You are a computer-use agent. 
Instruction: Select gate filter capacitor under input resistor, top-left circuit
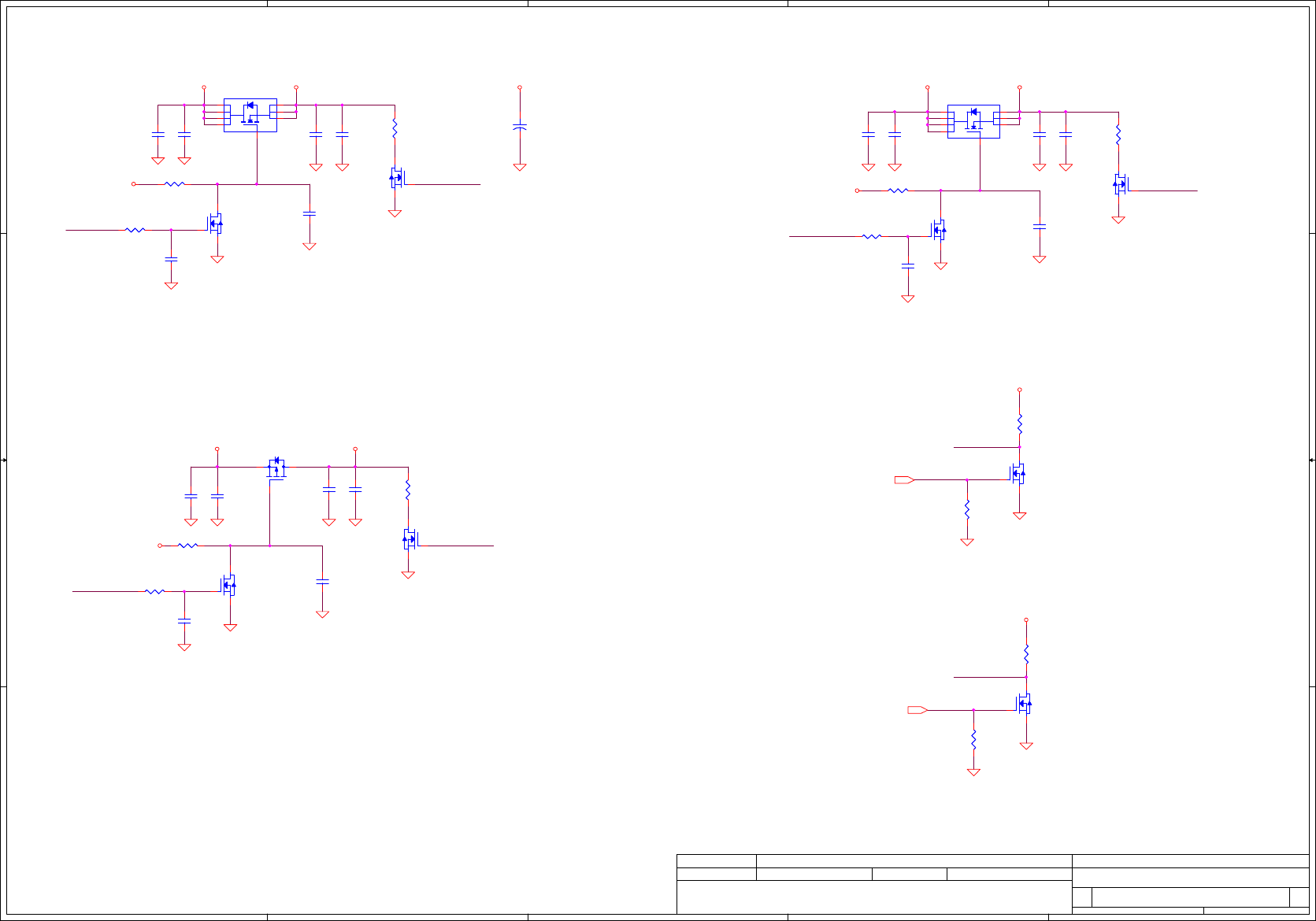171,259
